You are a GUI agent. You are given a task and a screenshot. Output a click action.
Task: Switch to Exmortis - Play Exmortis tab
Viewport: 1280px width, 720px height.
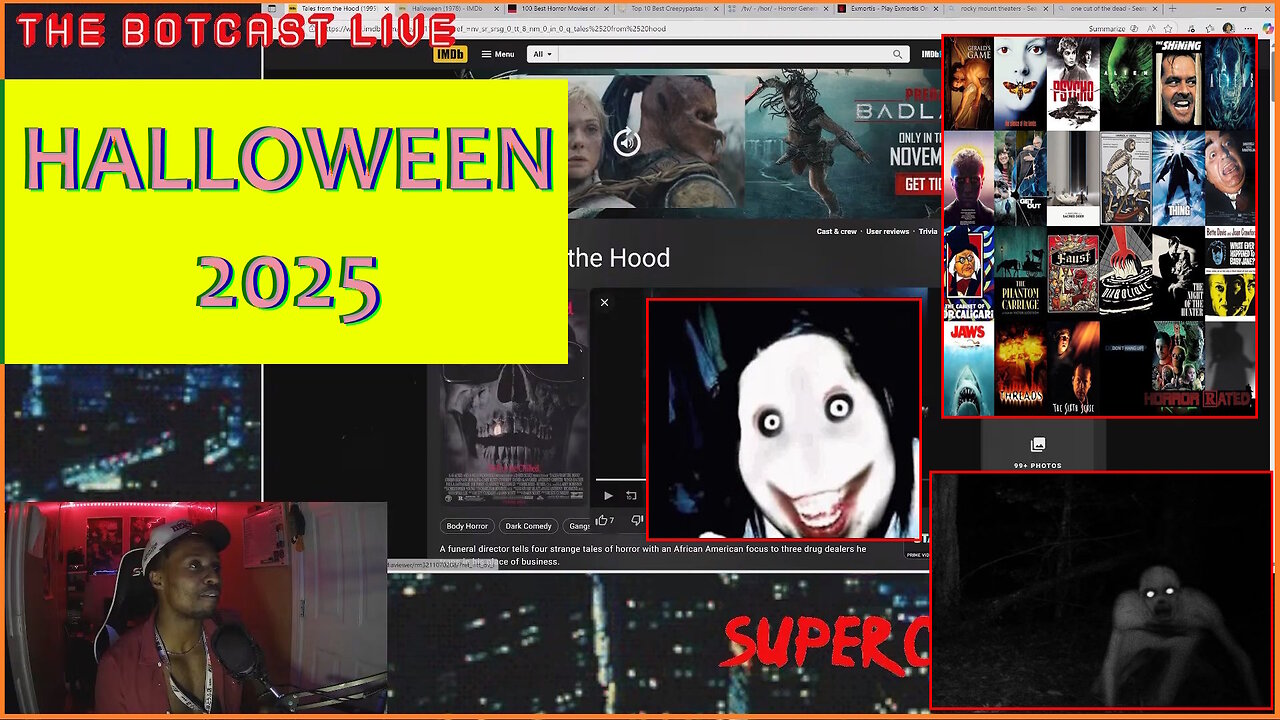point(888,8)
